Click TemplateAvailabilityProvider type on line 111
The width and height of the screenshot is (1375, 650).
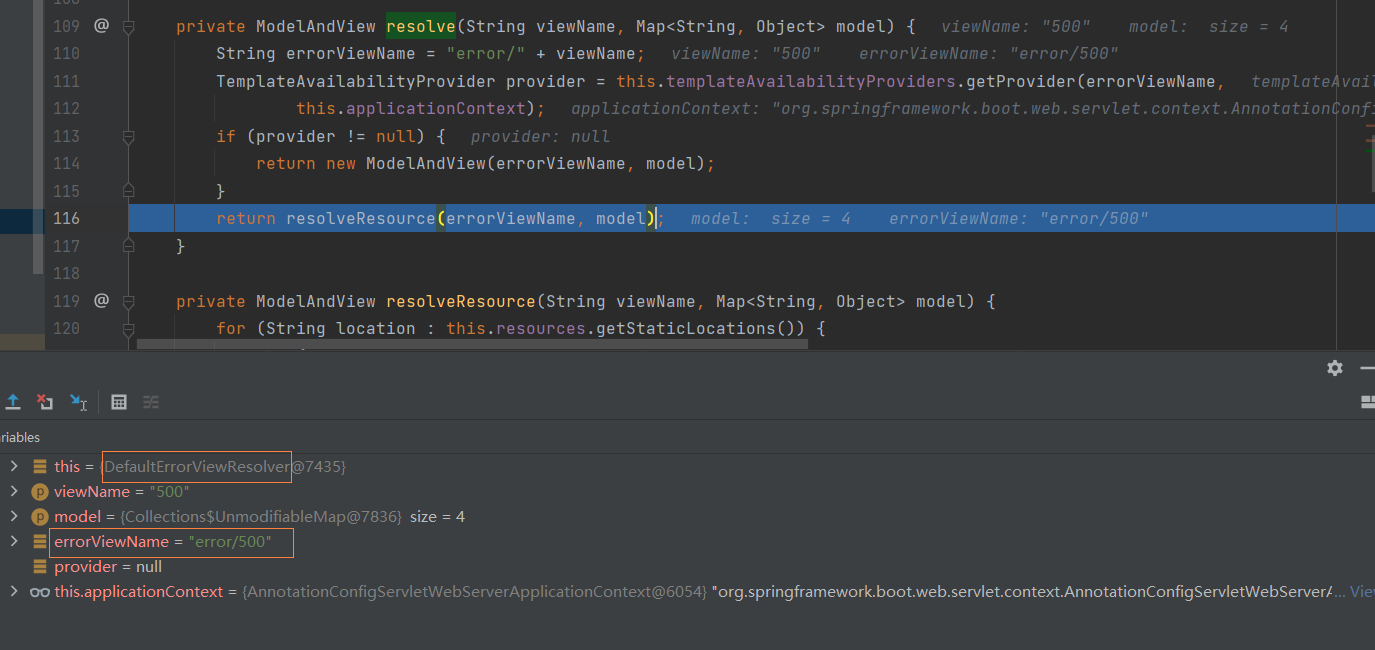click(x=356, y=82)
